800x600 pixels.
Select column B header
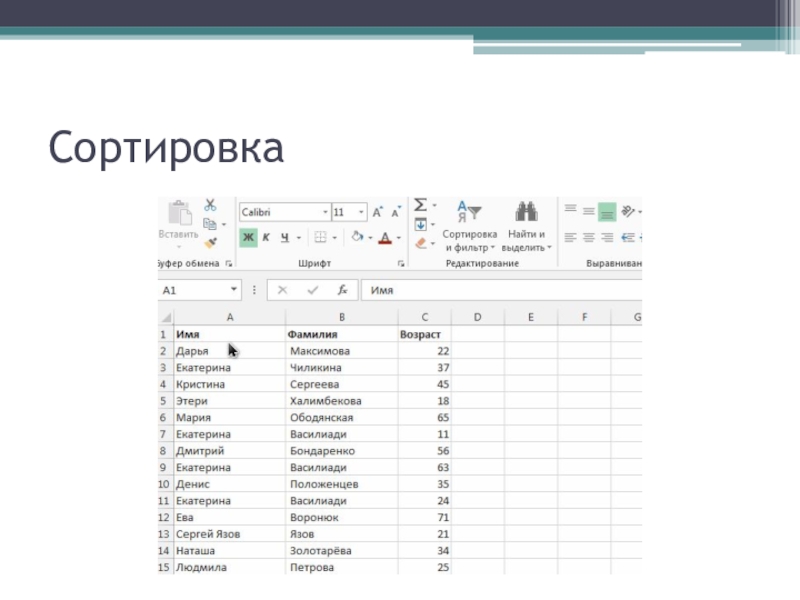click(x=342, y=317)
